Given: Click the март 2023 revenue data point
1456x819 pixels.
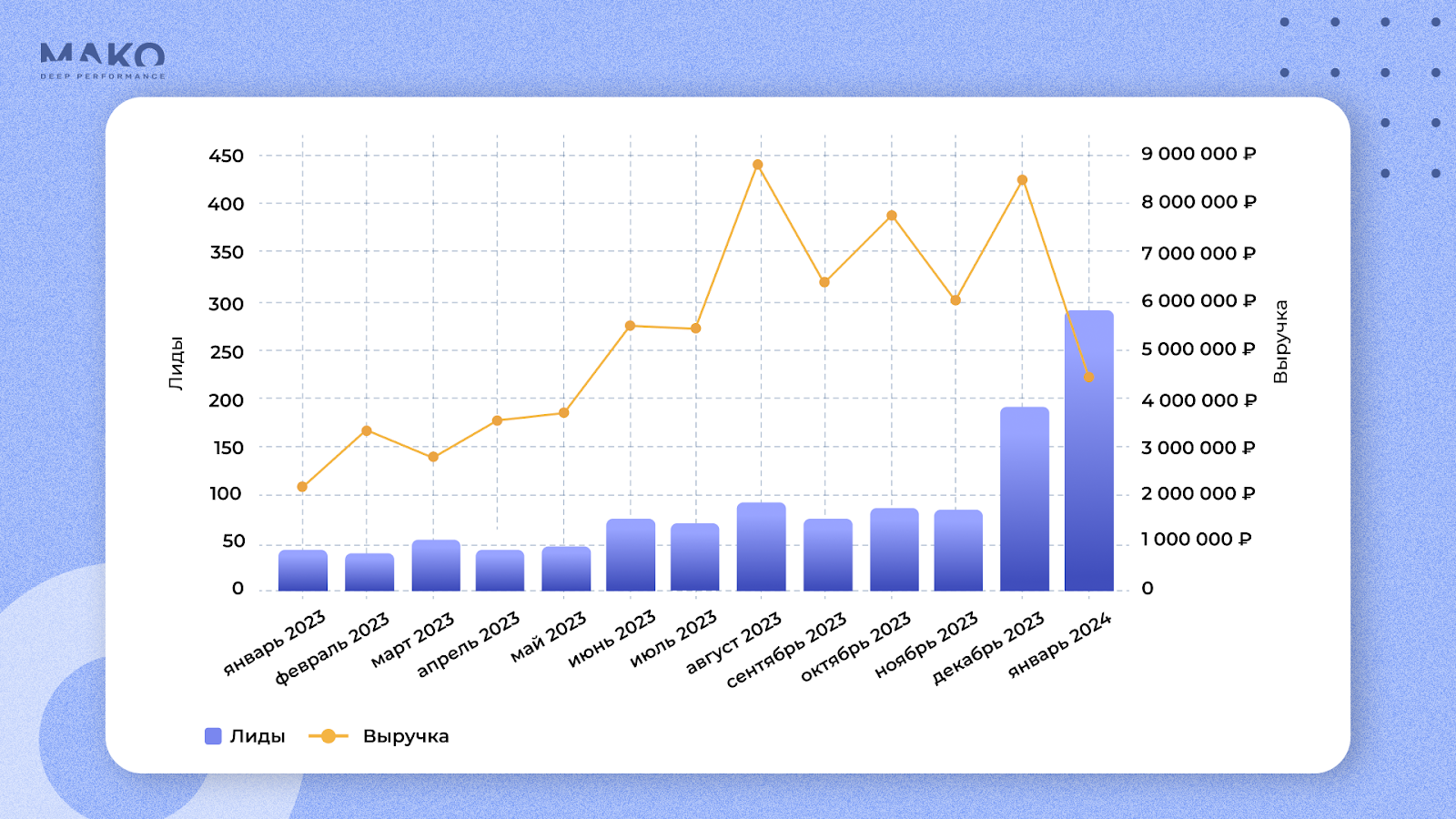Looking at the screenshot, I should pos(433,457).
